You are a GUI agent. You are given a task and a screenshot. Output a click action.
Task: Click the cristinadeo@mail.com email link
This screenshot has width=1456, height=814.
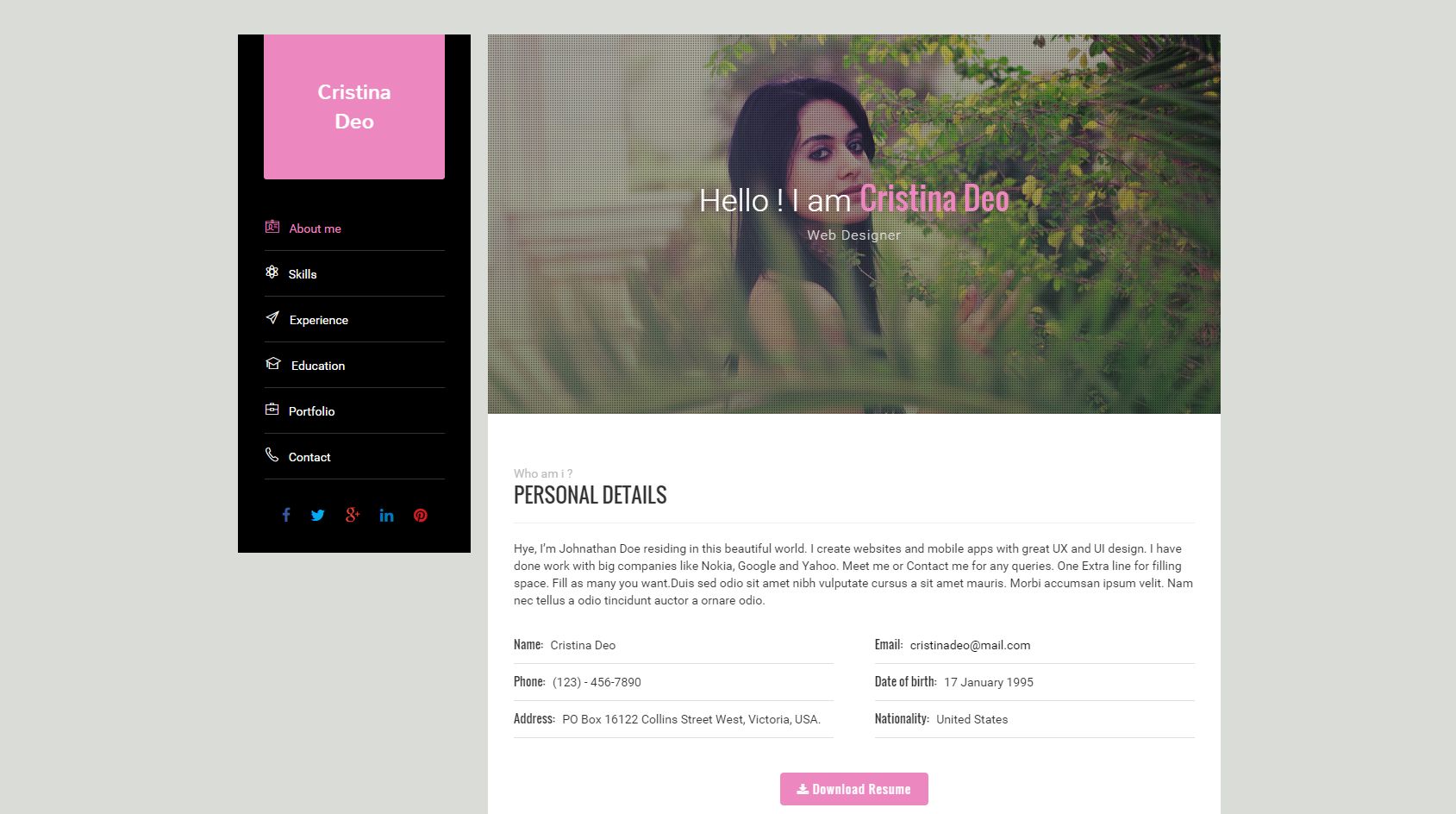pyautogui.click(x=970, y=645)
